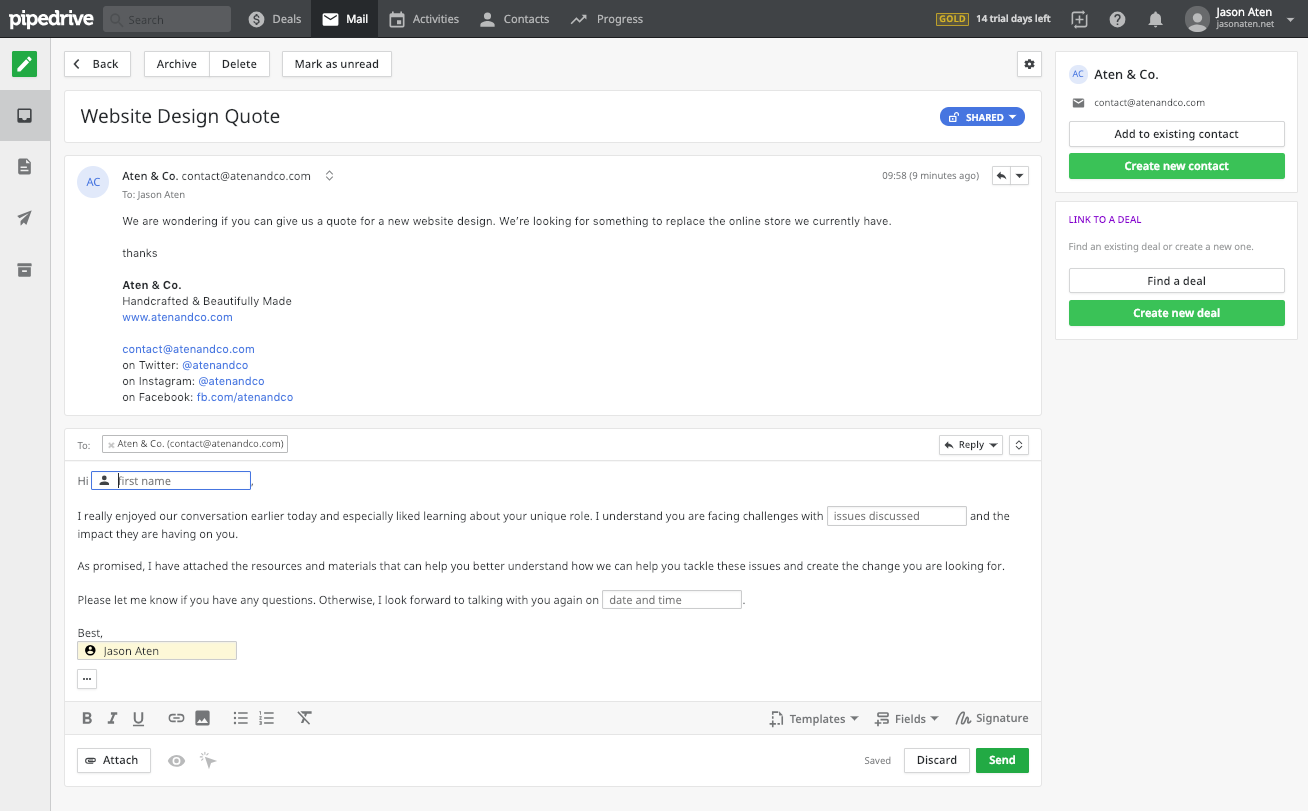Expand the Fields dropdown
1308x811 pixels.
(907, 719)
